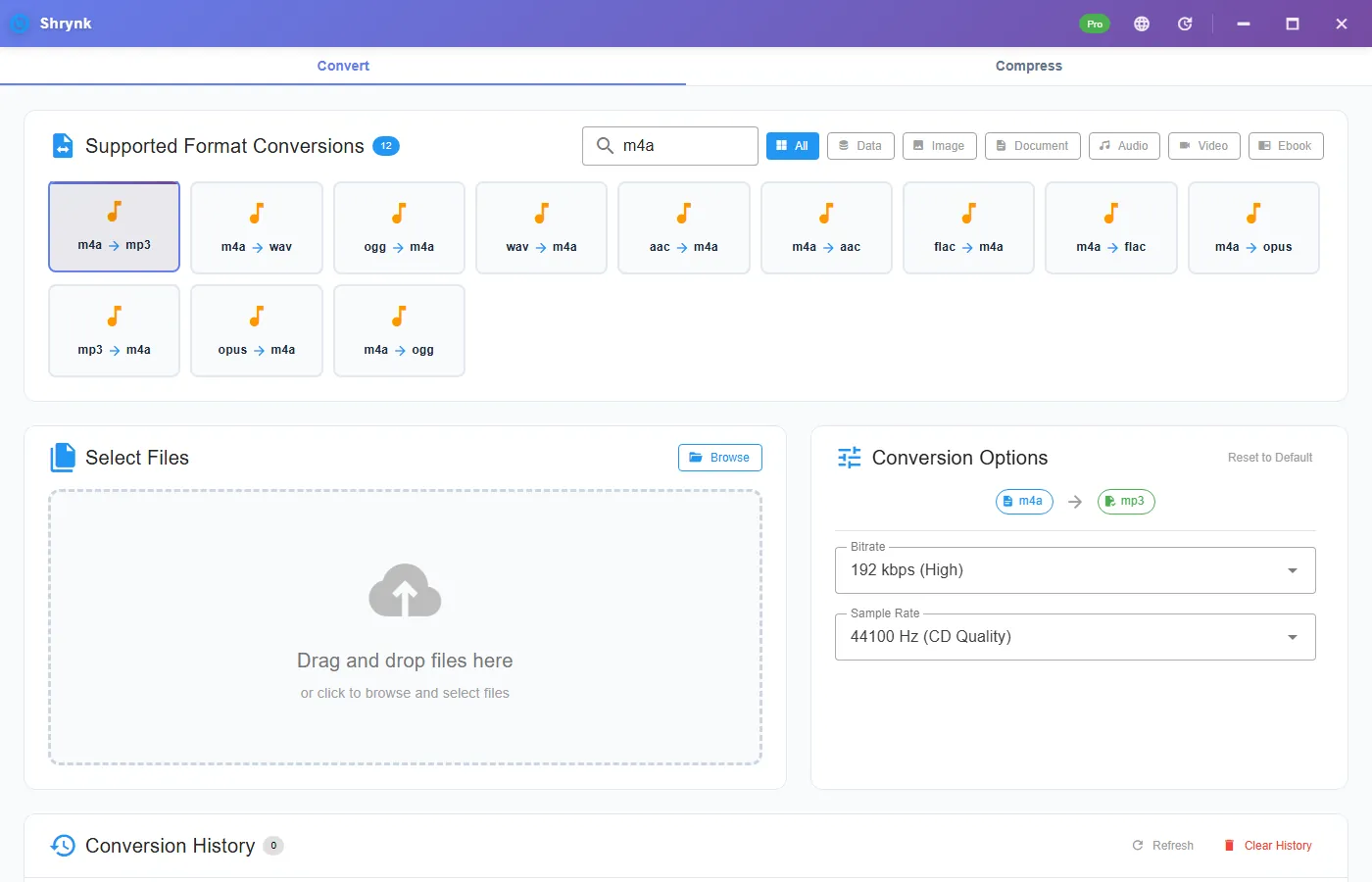Viewport: 1372px width, 882px height.
Task: Refresh the conversion history
Action: pos(1163,846)
